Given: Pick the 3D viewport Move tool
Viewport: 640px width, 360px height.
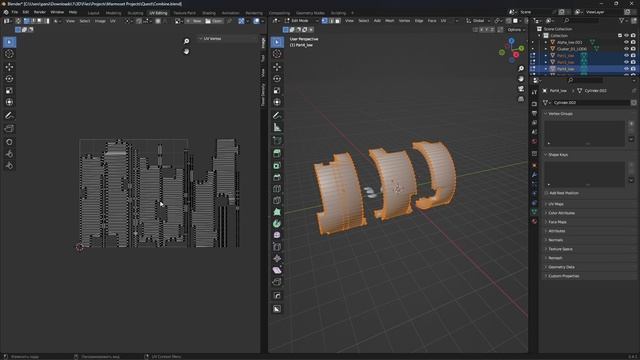Looking at the screenshot, I should coord(277,67).
